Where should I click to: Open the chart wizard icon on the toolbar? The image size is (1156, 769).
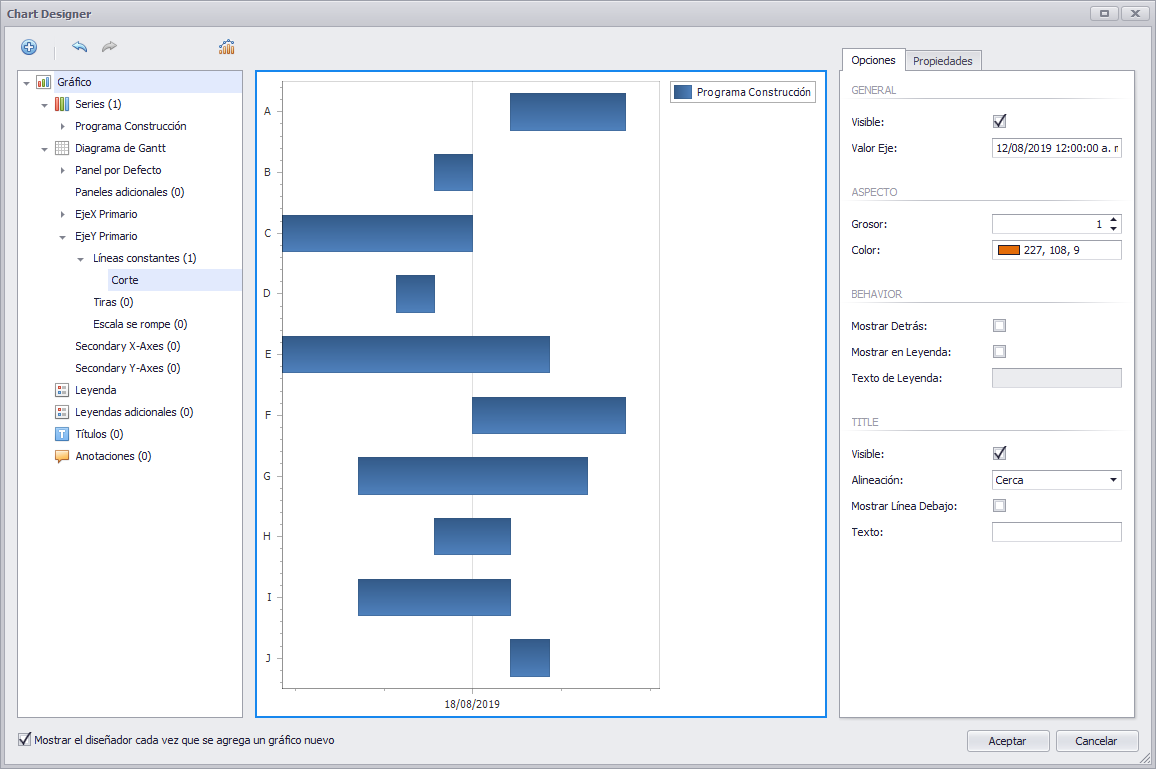pos(226,46)
